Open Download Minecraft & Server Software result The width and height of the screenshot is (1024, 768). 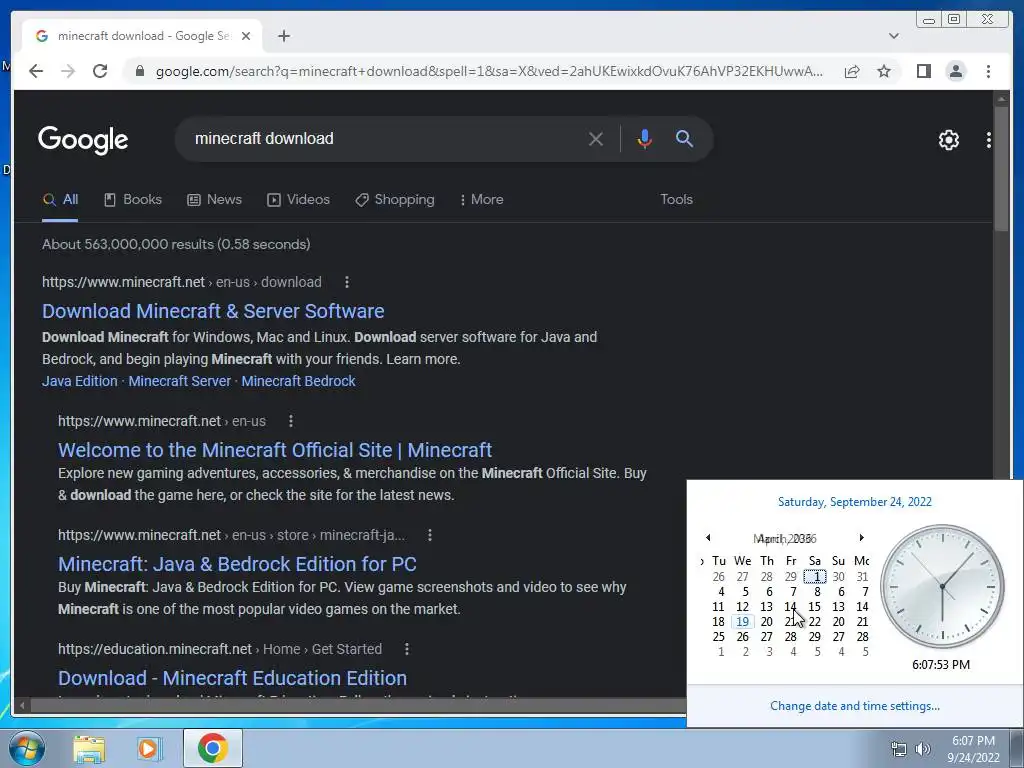[213, 312]
